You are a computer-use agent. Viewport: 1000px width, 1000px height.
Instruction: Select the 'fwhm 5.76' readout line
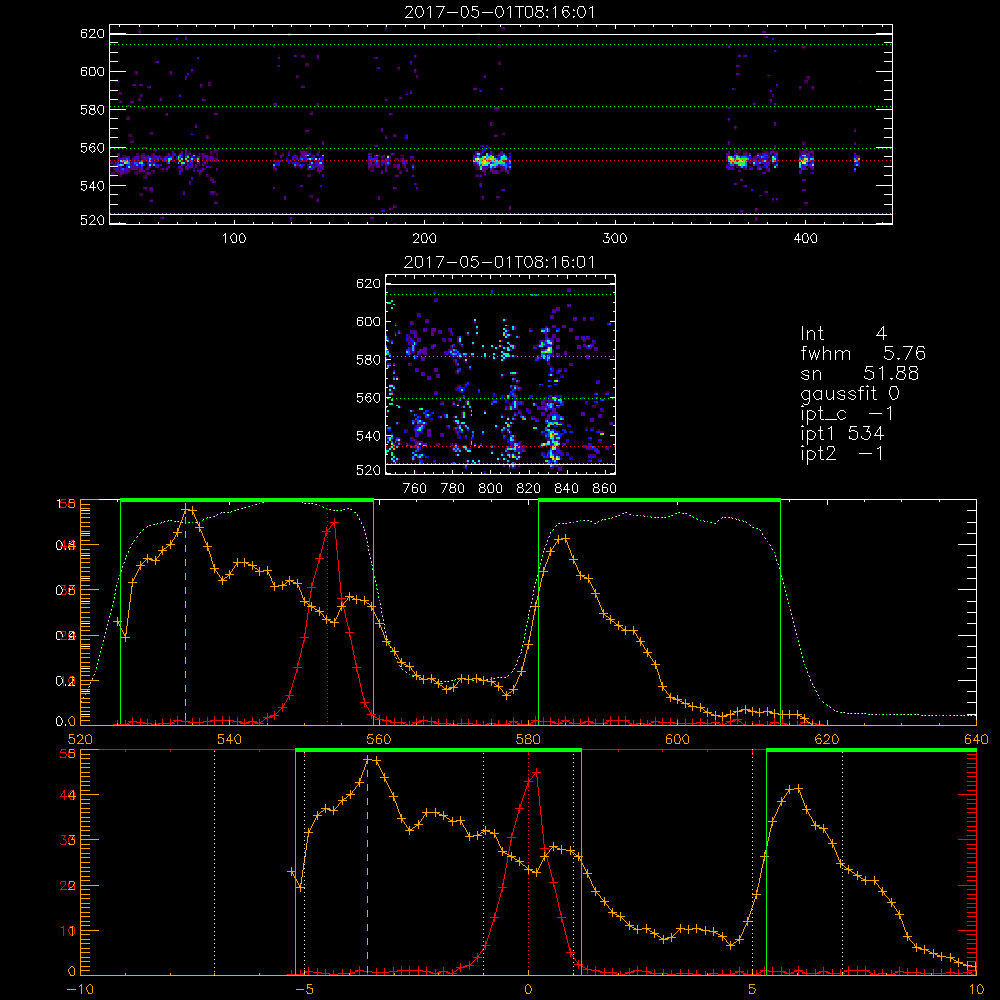tap(863, 353)
